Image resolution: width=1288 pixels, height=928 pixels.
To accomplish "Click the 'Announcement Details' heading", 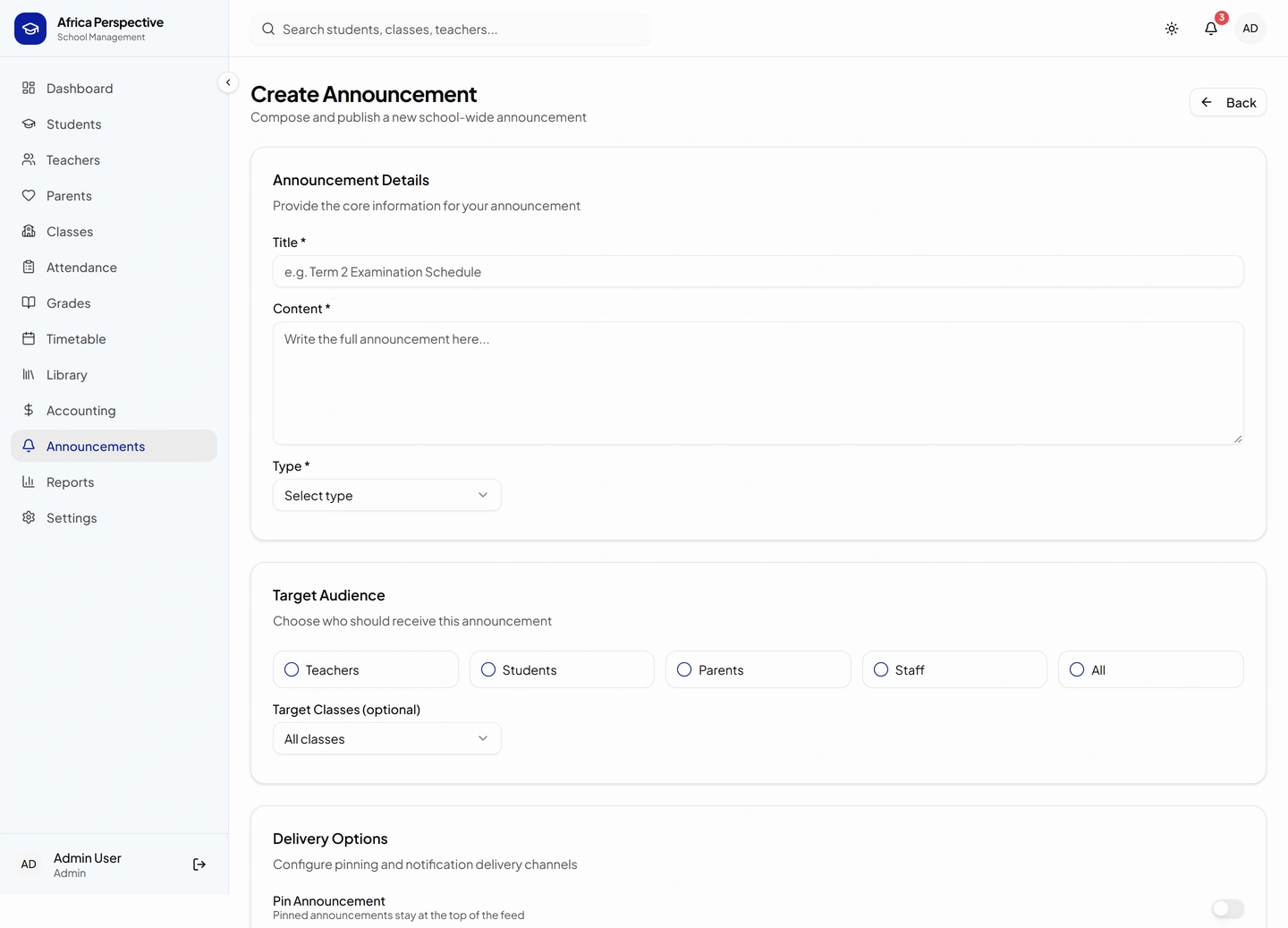I will pos(351,180).
